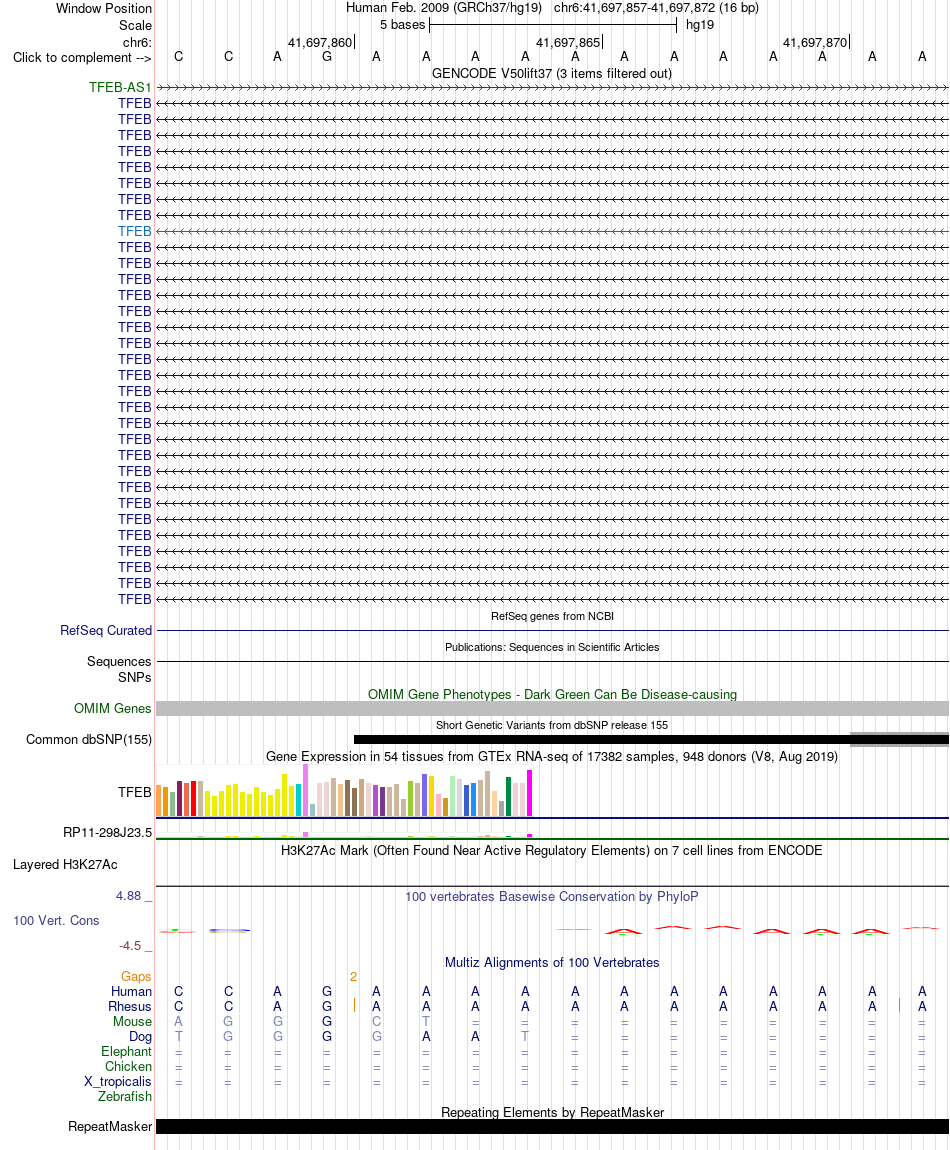Click the TFEB-AS1 gene label

point(120,87)
